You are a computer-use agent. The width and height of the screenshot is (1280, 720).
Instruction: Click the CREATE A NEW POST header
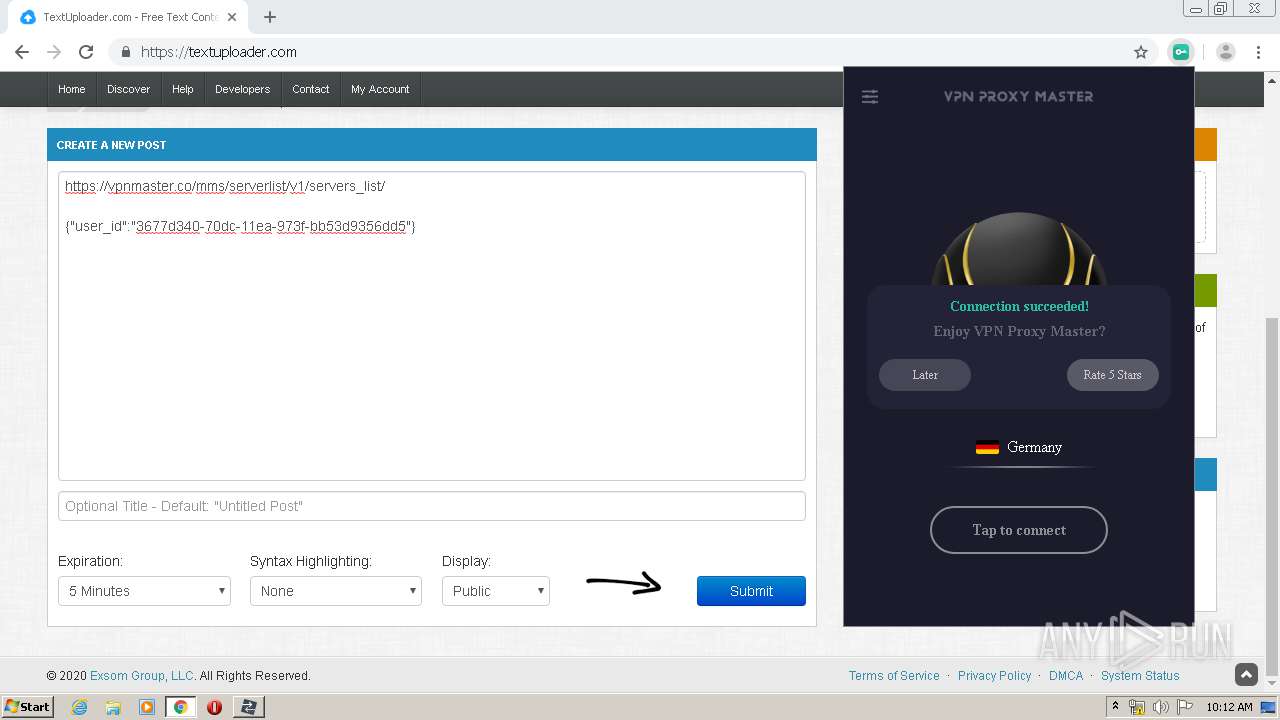click(432, 145)
